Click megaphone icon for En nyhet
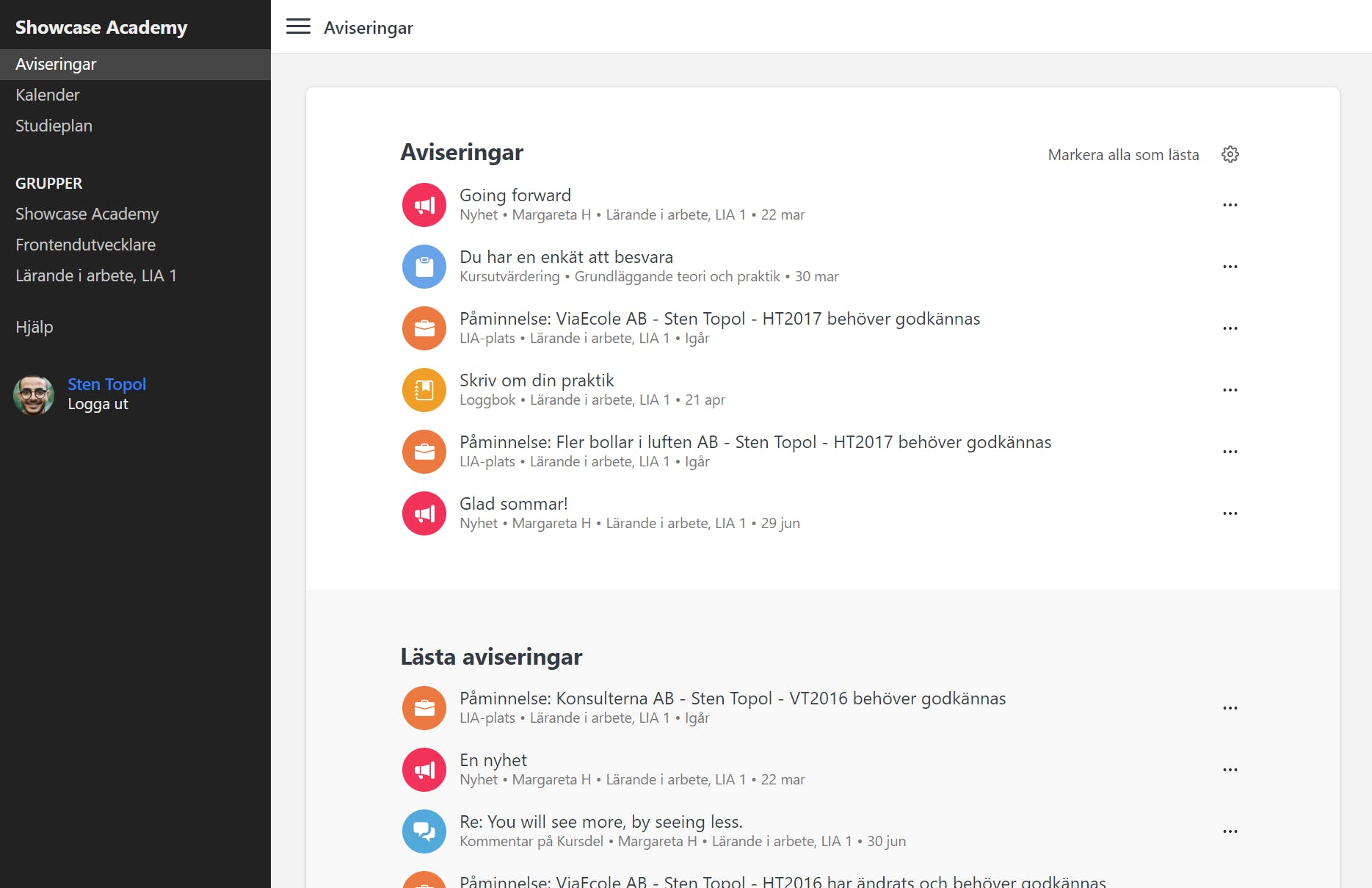The width and height of the screenshot is (1372, 888). coord(424,770)
